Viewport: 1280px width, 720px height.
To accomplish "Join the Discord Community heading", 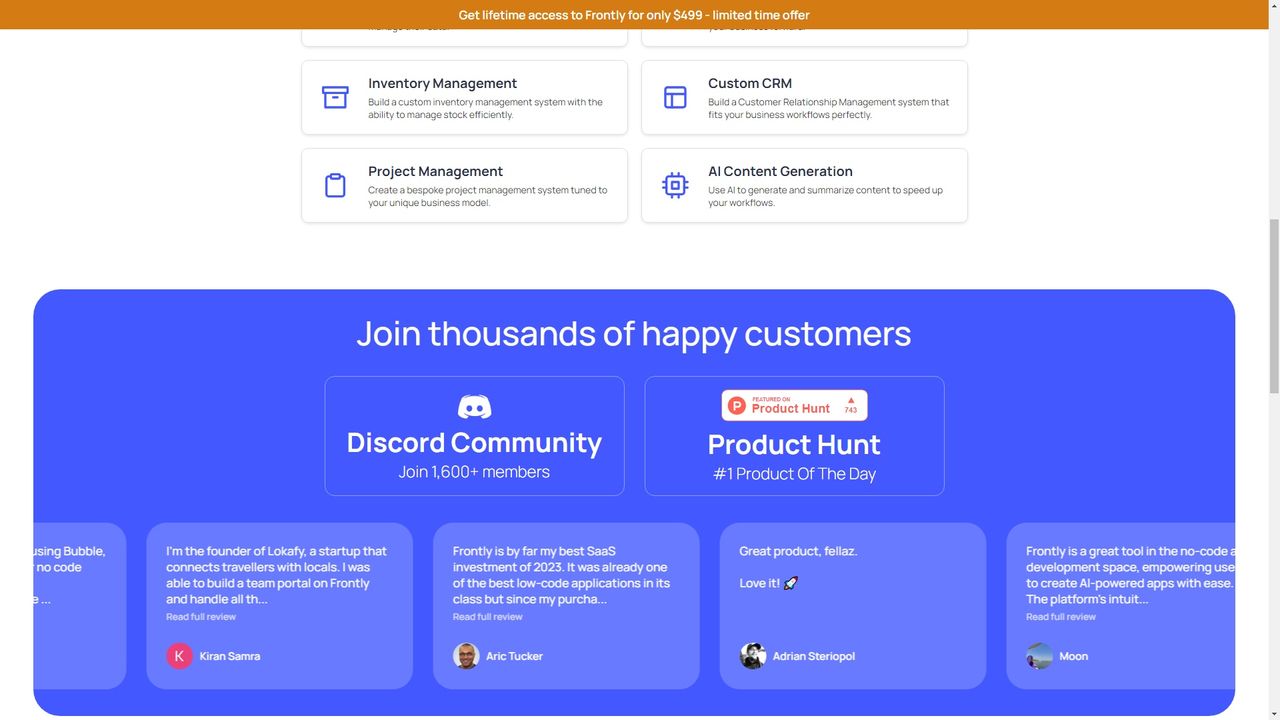I will point(474,442).
